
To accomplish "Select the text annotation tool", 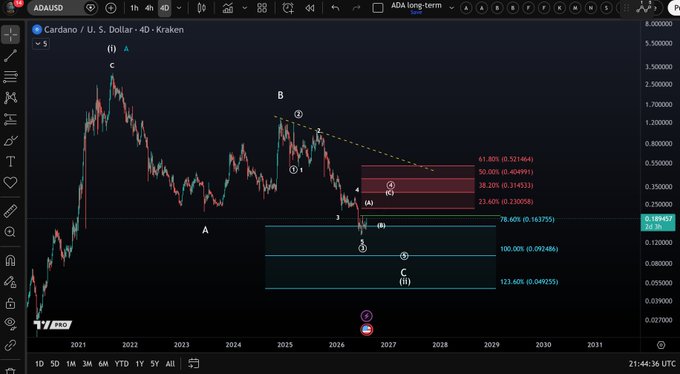I will [10, 161].
